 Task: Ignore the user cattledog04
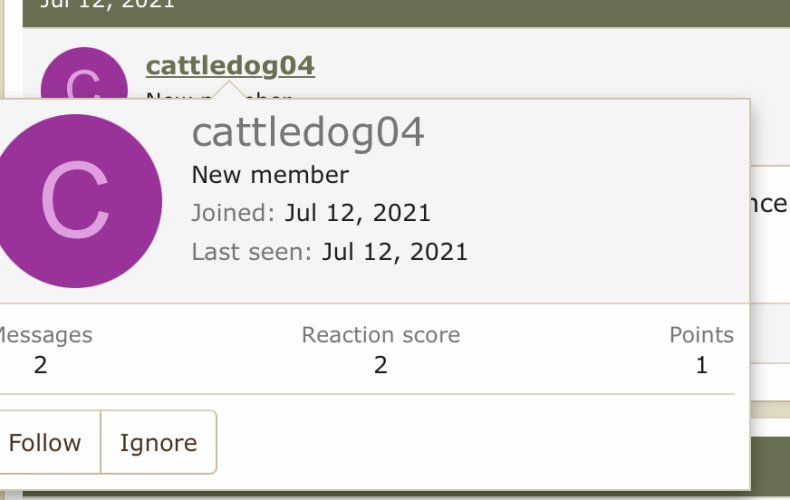159,443
